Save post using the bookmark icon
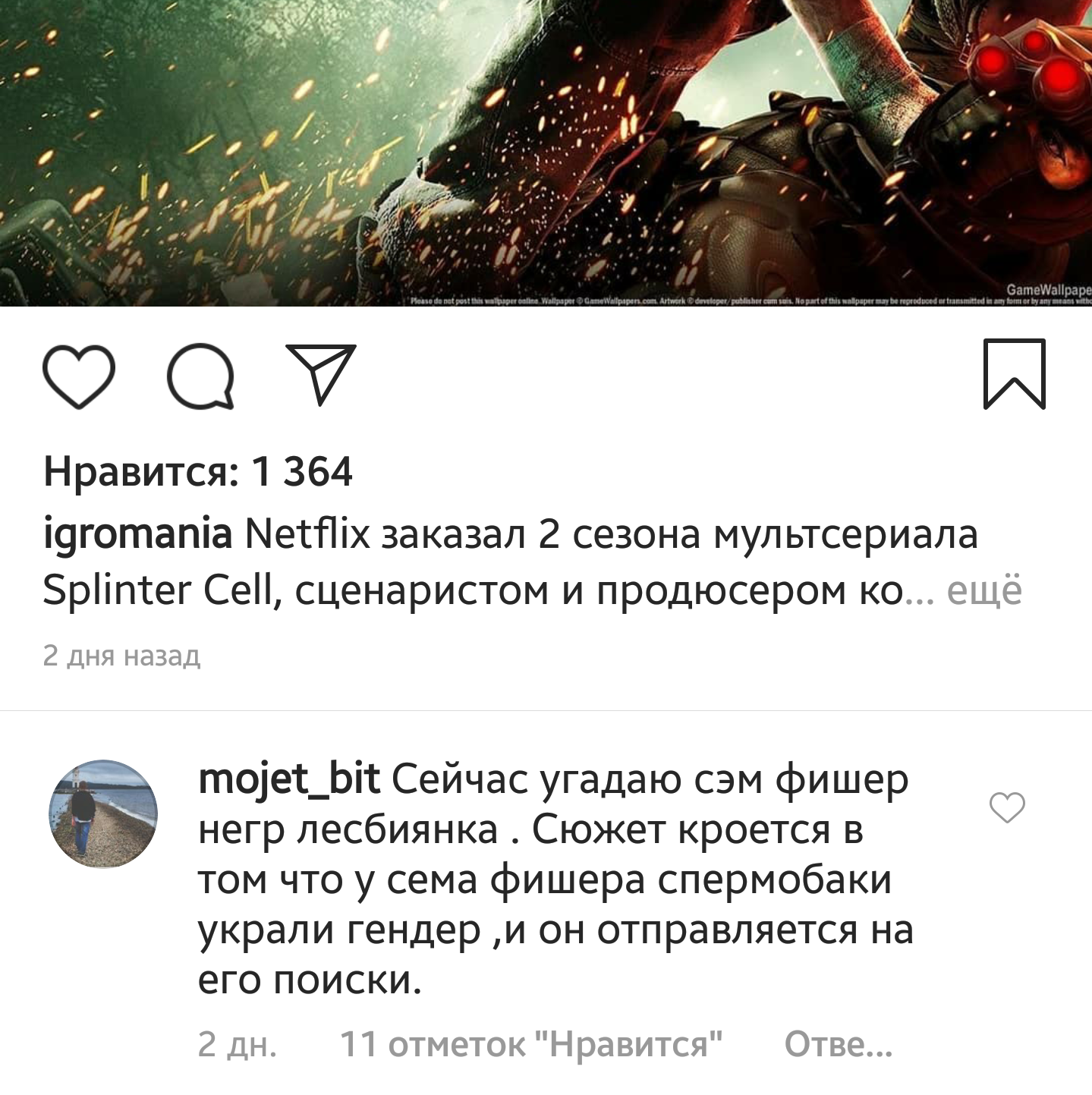This screenshot has height=1095, width=1092. [x=1015, y=374]
